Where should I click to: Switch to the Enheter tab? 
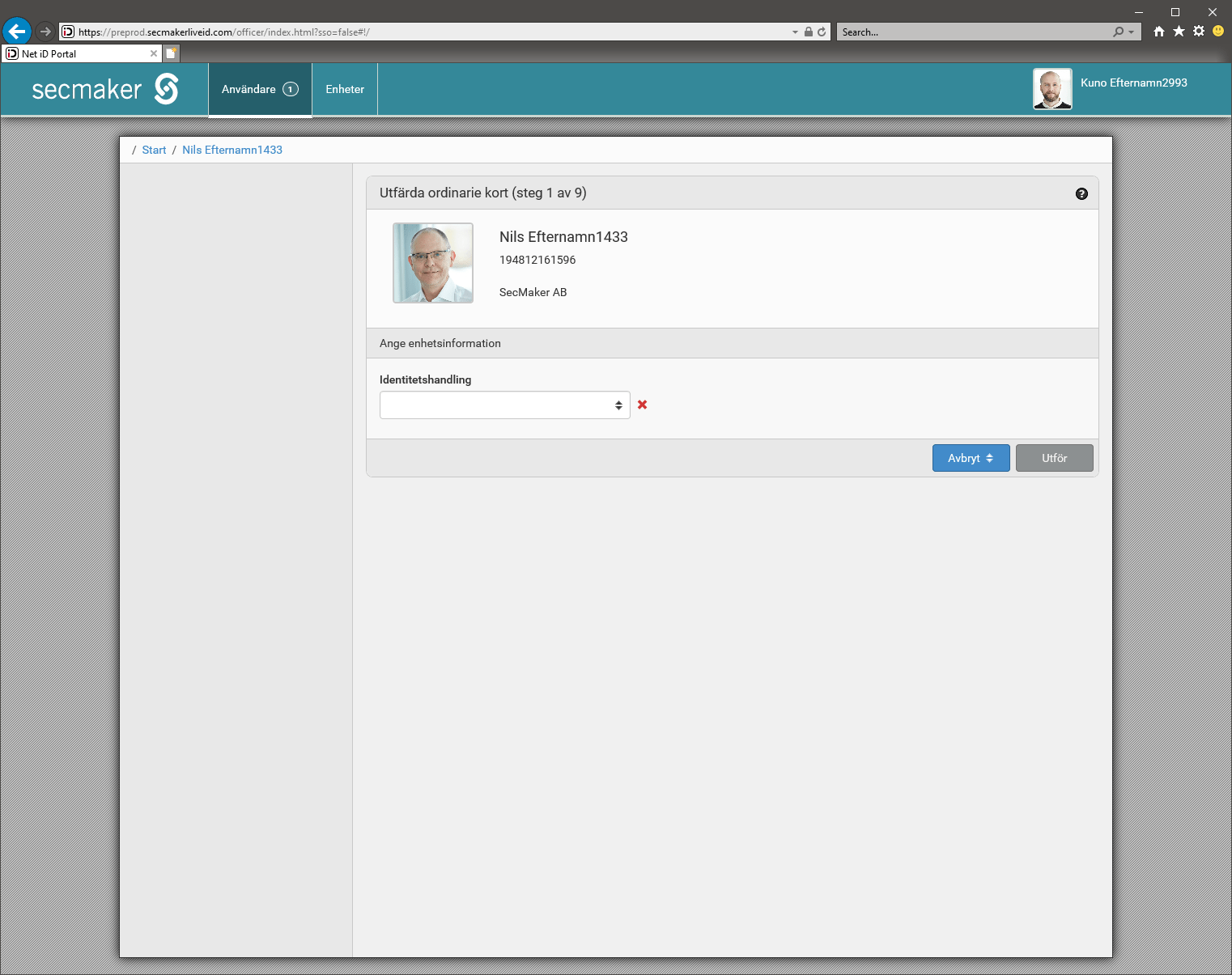click(x=345, y=89)
